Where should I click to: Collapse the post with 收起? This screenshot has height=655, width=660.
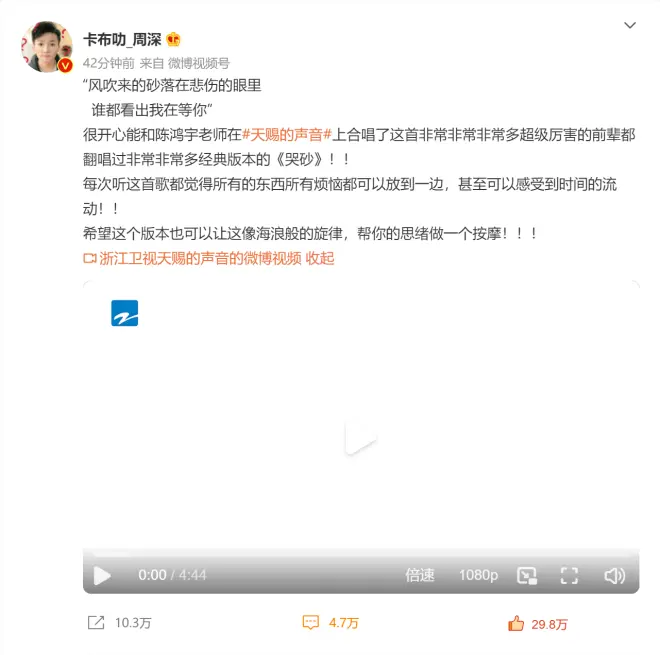point(320,258)
